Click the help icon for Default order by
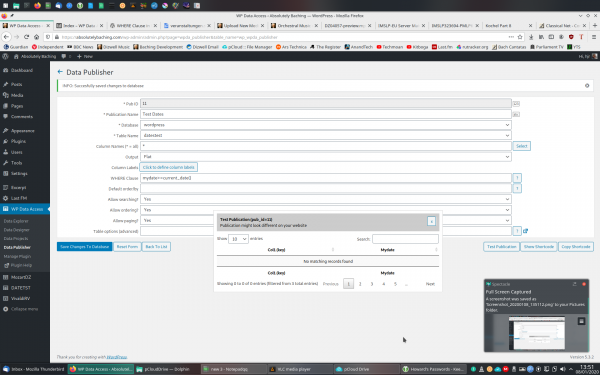Viewport: 600px width, 375px height. coord(517,189)
